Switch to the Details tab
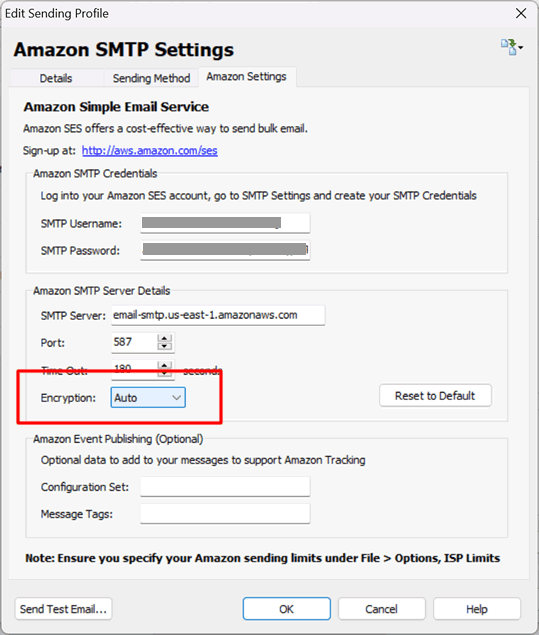 pyautogui.click(x=56, y=78)
